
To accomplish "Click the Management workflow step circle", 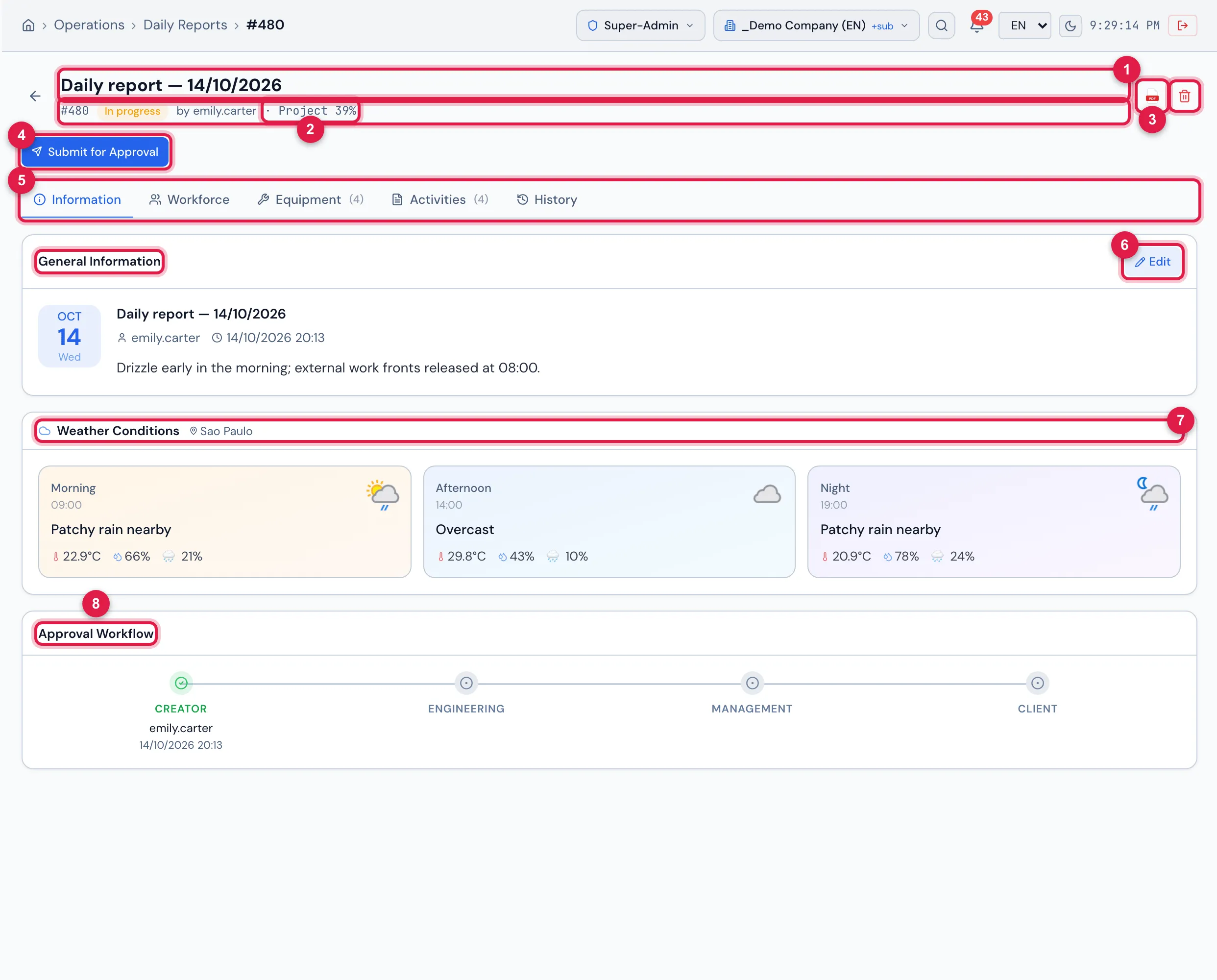I will (x=752, y=683).
